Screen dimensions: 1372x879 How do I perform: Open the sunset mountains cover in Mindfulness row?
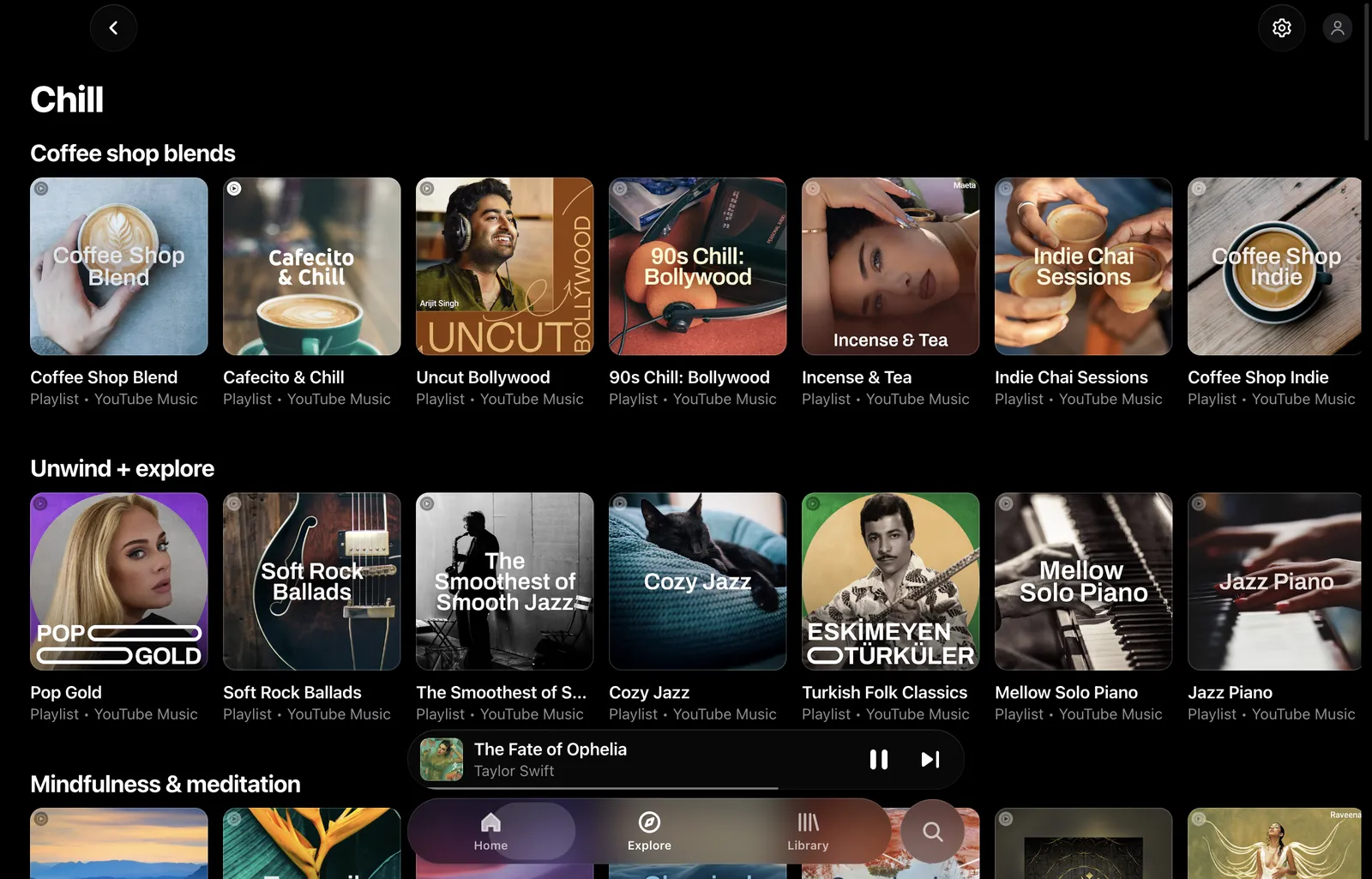(119, 843)
